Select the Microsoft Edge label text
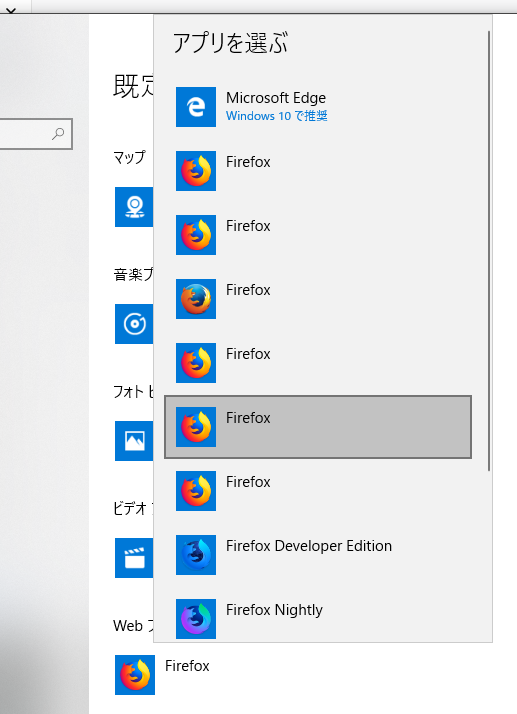 pyautogui.click(x=276, y=98)
